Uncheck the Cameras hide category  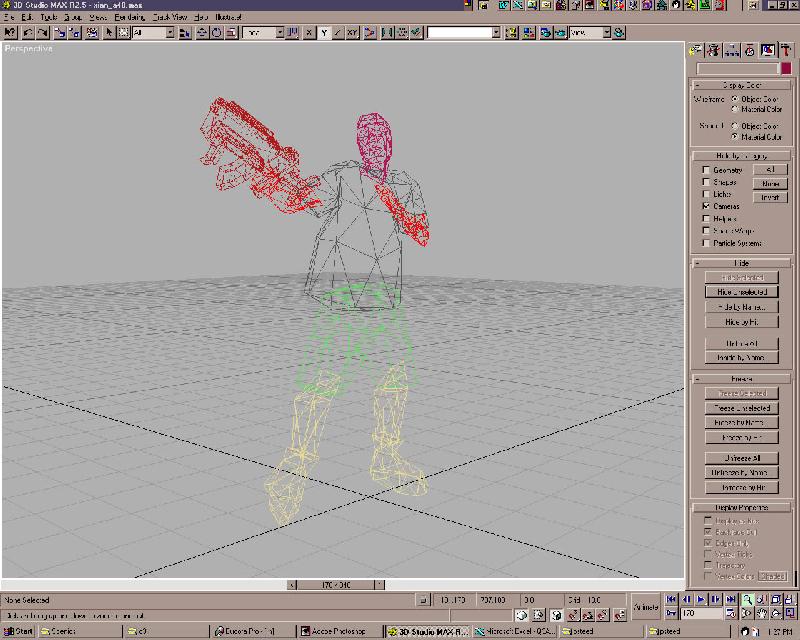(x=706, y=206)
